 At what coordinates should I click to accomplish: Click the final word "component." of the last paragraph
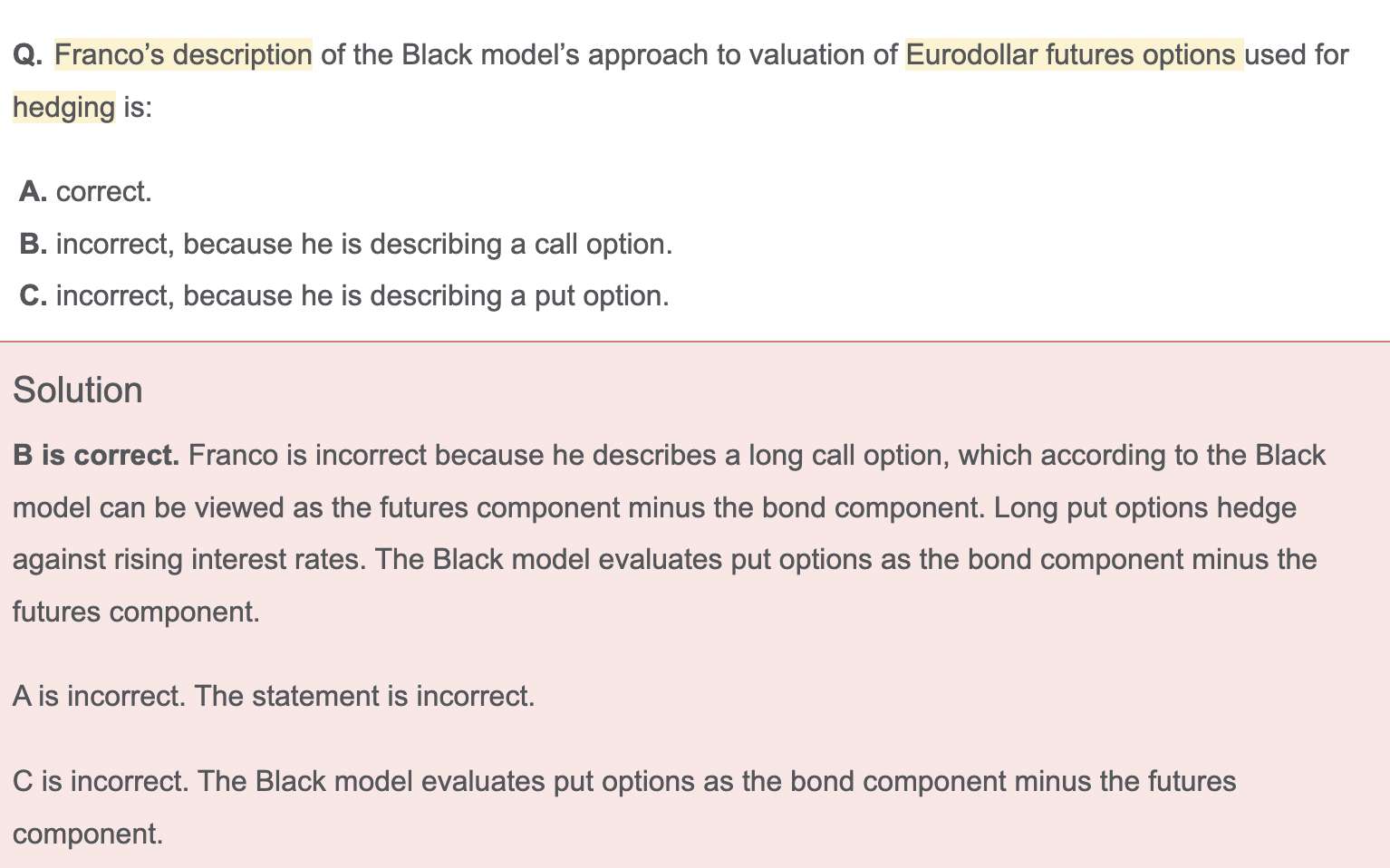coord(88,834)
